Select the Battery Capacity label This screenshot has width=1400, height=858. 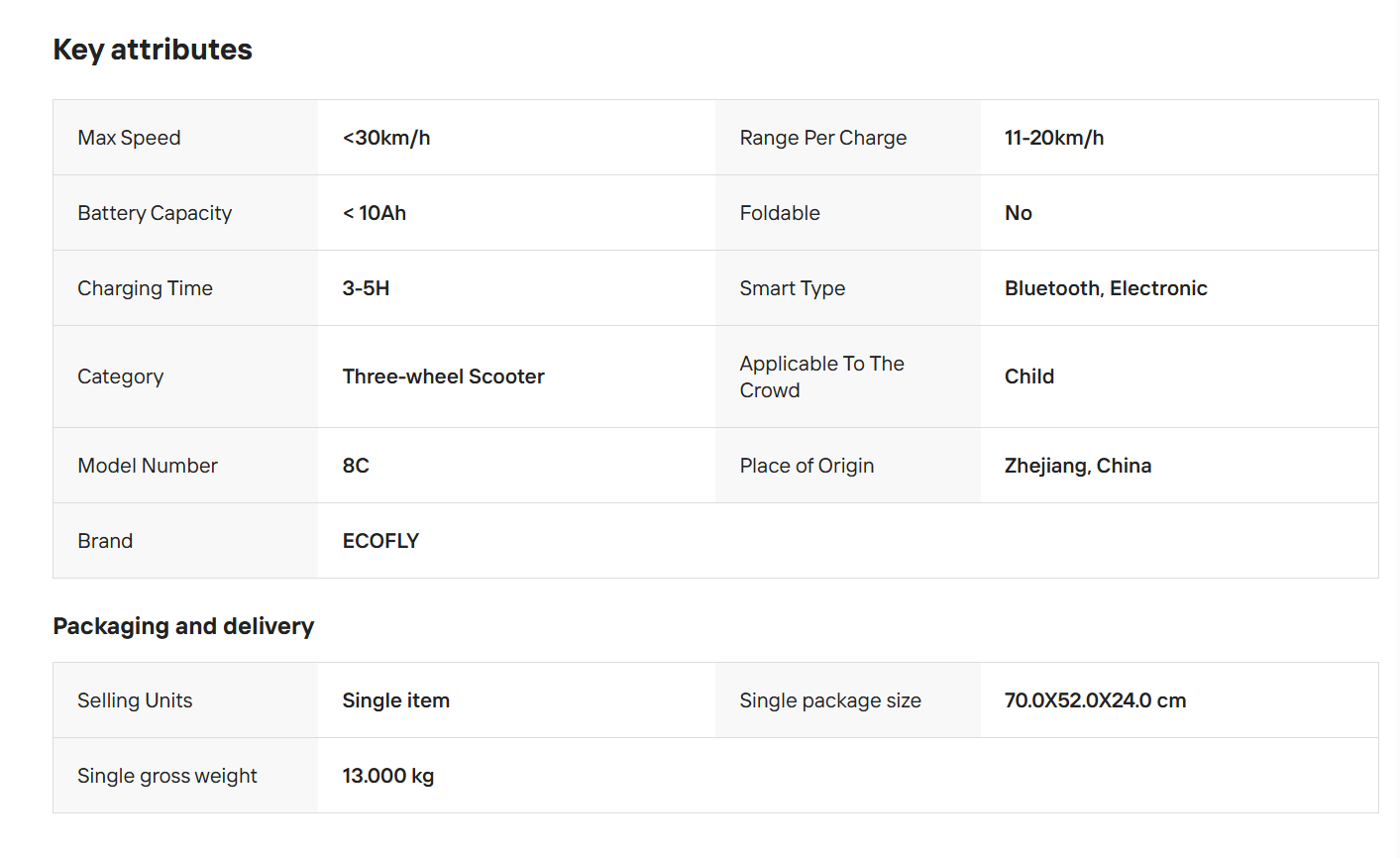pyautogui.click(x=155, y=213)
